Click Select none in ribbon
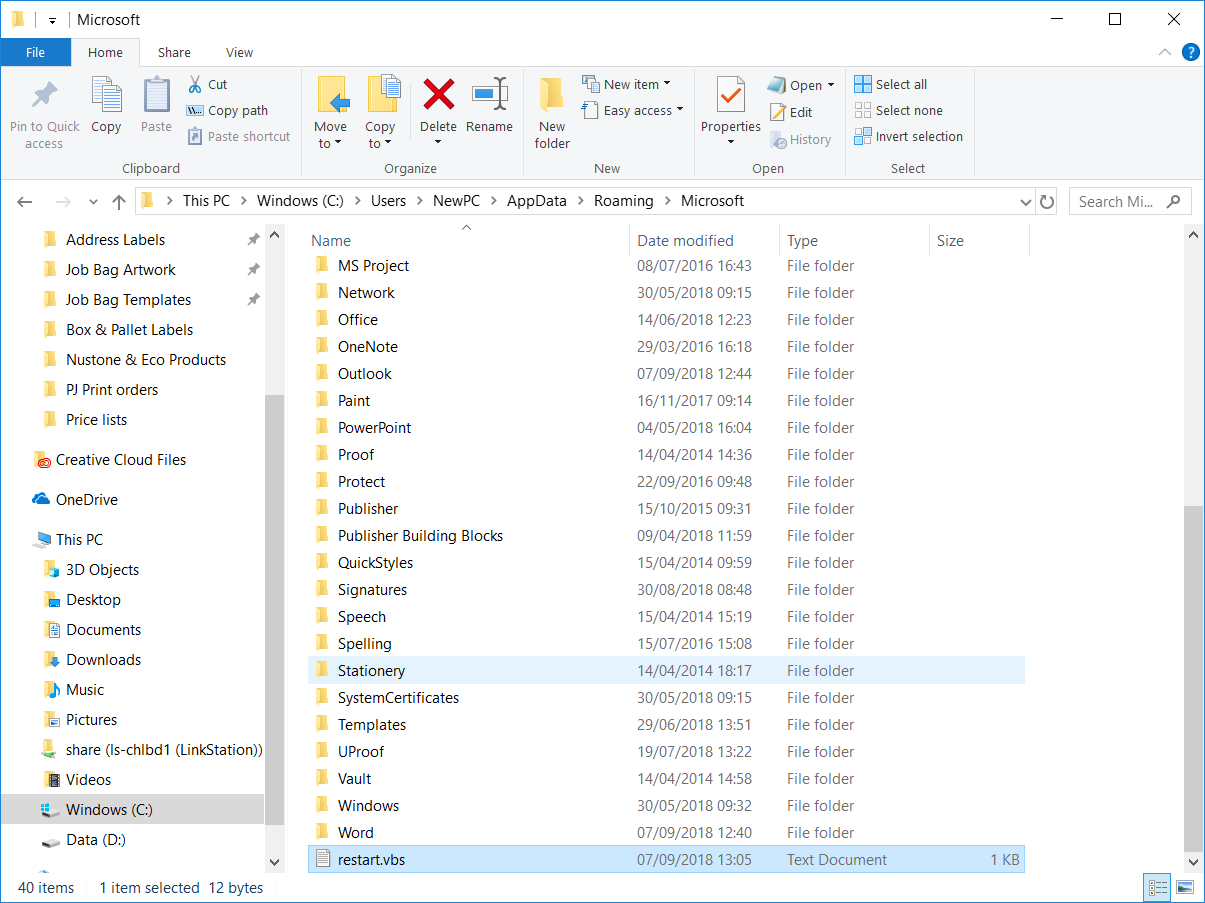The image size is (1205, 903). [x=899, y=110]
